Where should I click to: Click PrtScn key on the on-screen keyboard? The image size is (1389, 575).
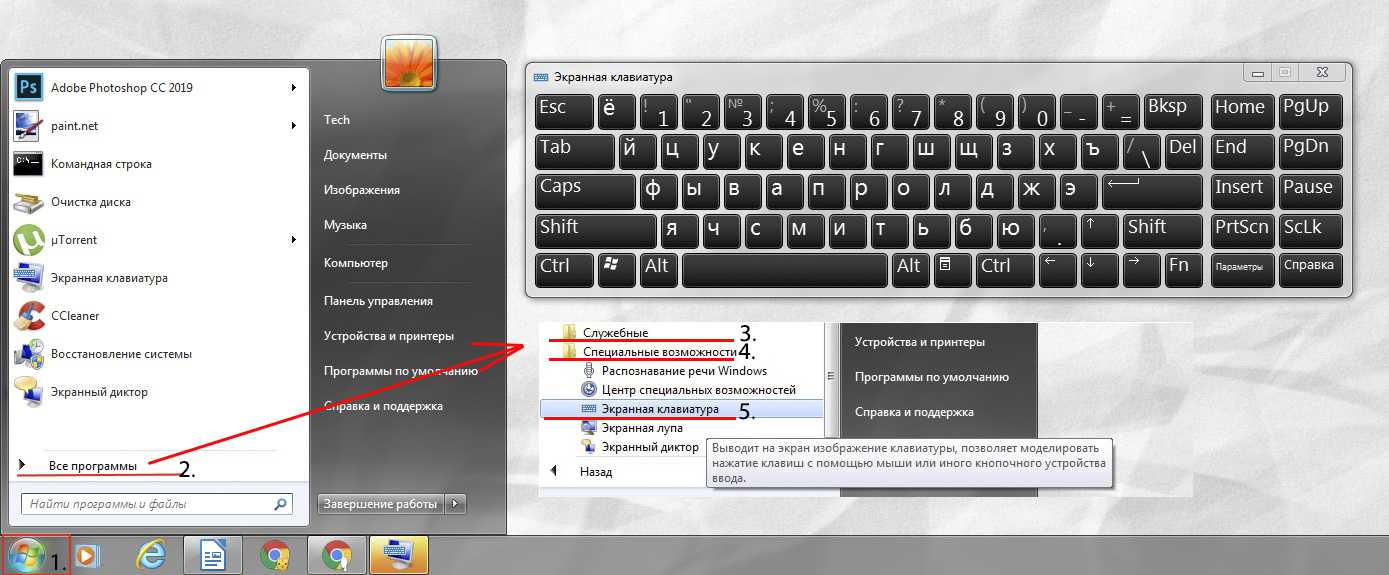[1243, 231]
